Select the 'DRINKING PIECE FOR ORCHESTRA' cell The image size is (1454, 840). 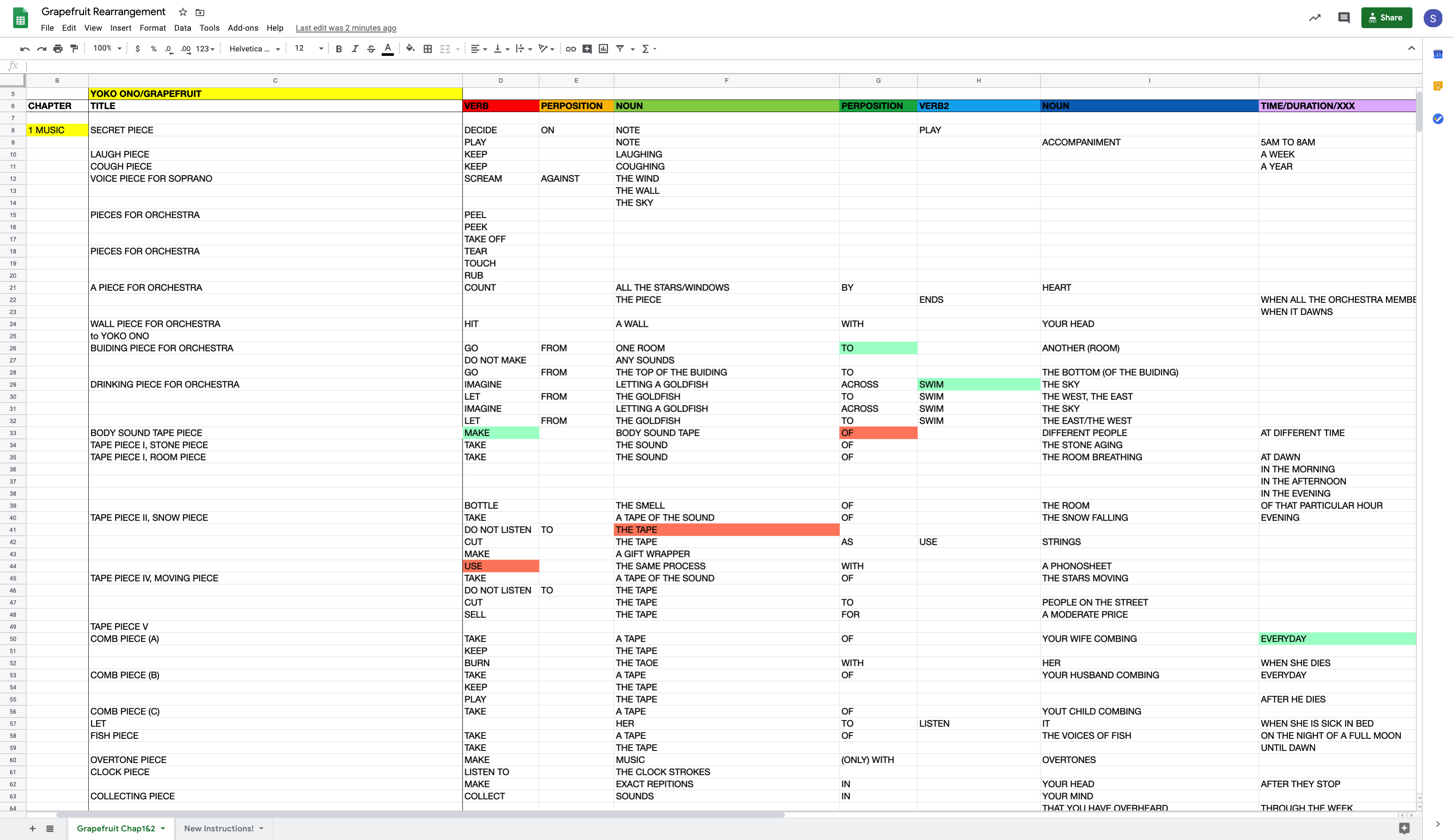pos(275,384)
